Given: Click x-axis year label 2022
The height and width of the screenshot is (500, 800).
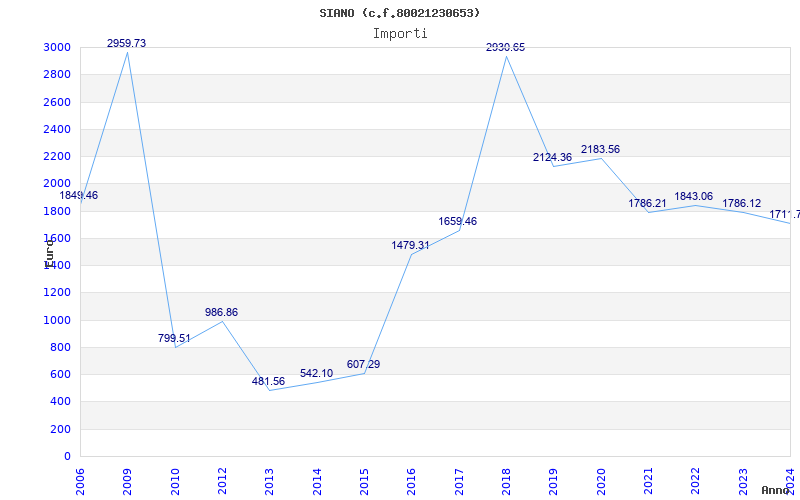Looking at the screenshot, I should coord(695,482).
